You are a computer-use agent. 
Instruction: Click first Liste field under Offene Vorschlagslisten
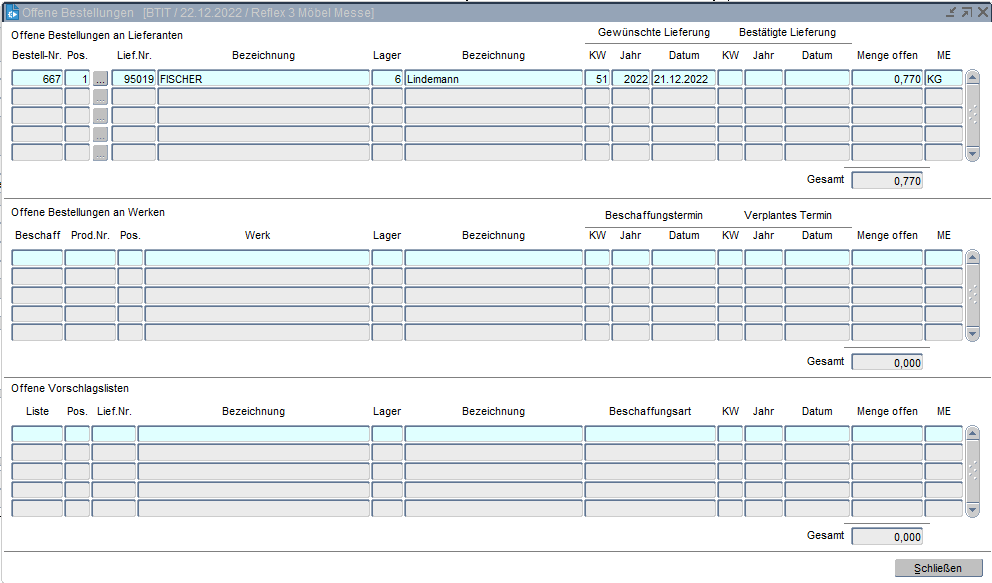37,434
